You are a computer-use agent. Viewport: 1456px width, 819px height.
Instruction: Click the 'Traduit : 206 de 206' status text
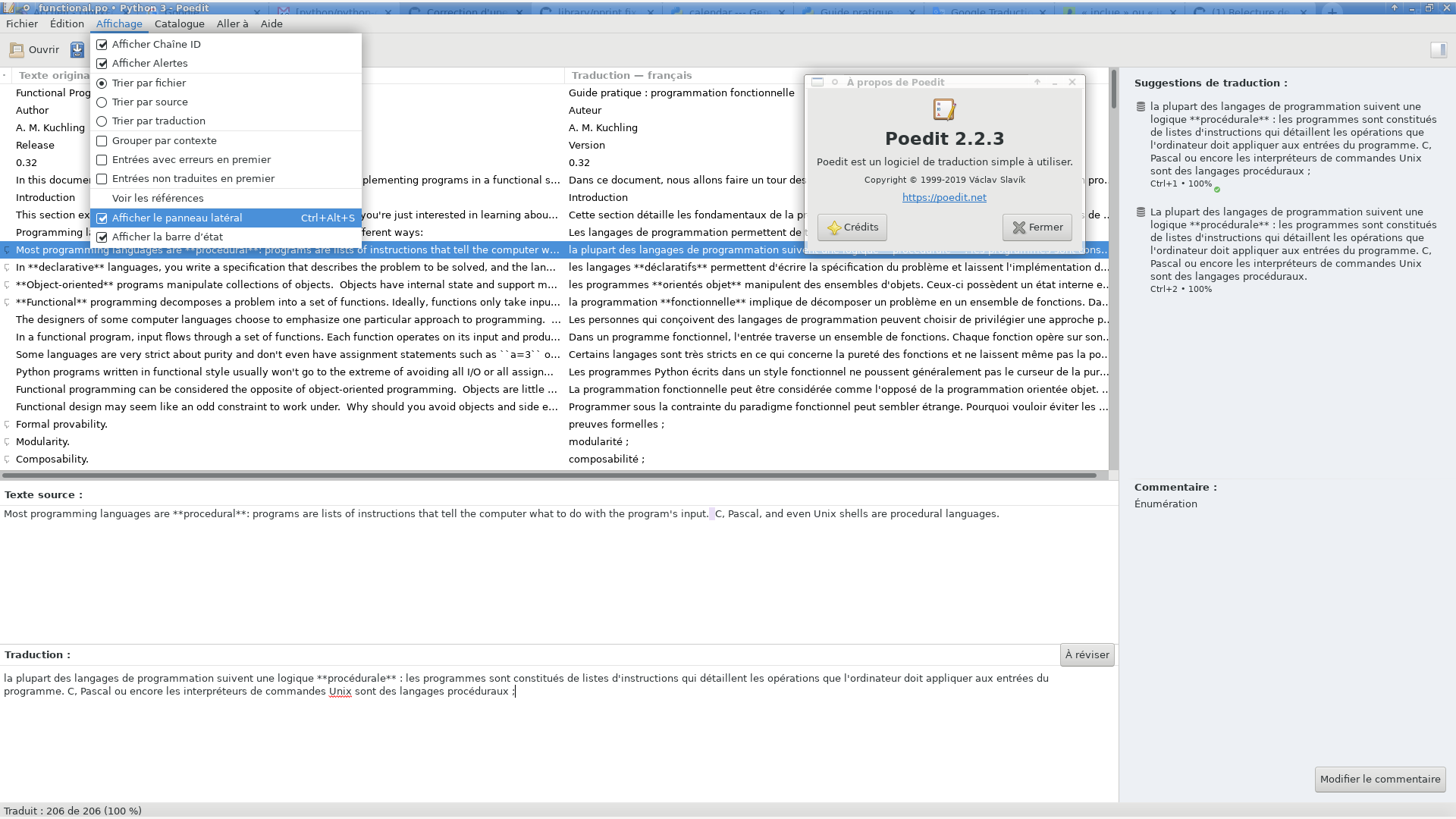[x=73, y=811]
